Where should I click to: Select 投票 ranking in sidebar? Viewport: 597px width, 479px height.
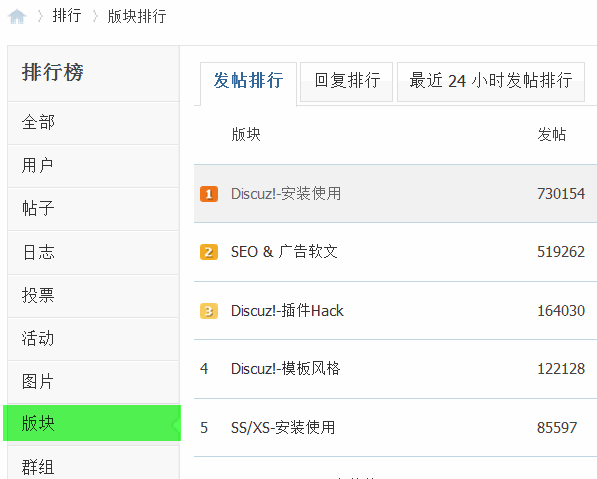click(93, 296)
